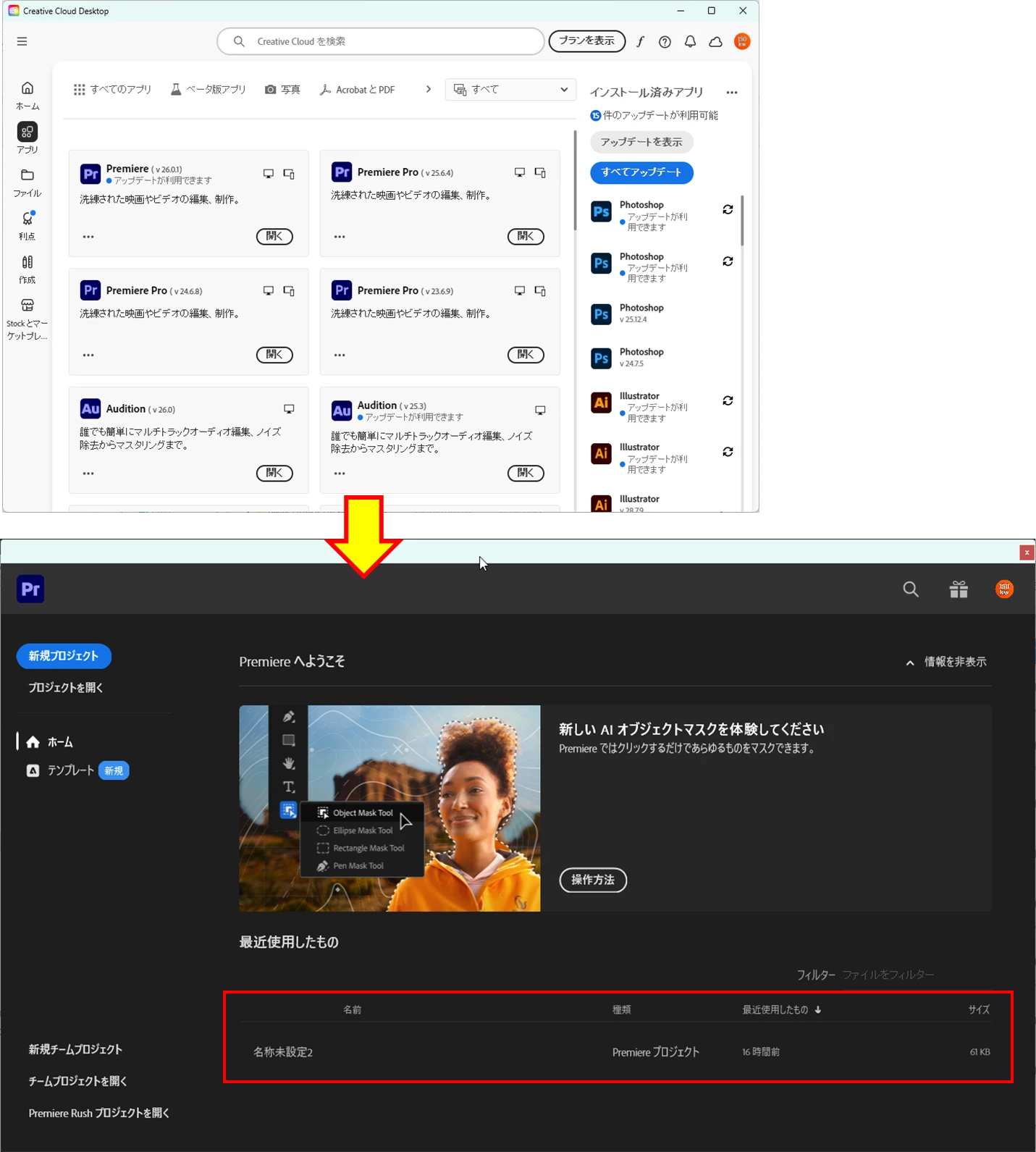The height and width of the screenshot is (1152, 1036).
Task: Click the Creative Cloud search field
Action: 381,41
